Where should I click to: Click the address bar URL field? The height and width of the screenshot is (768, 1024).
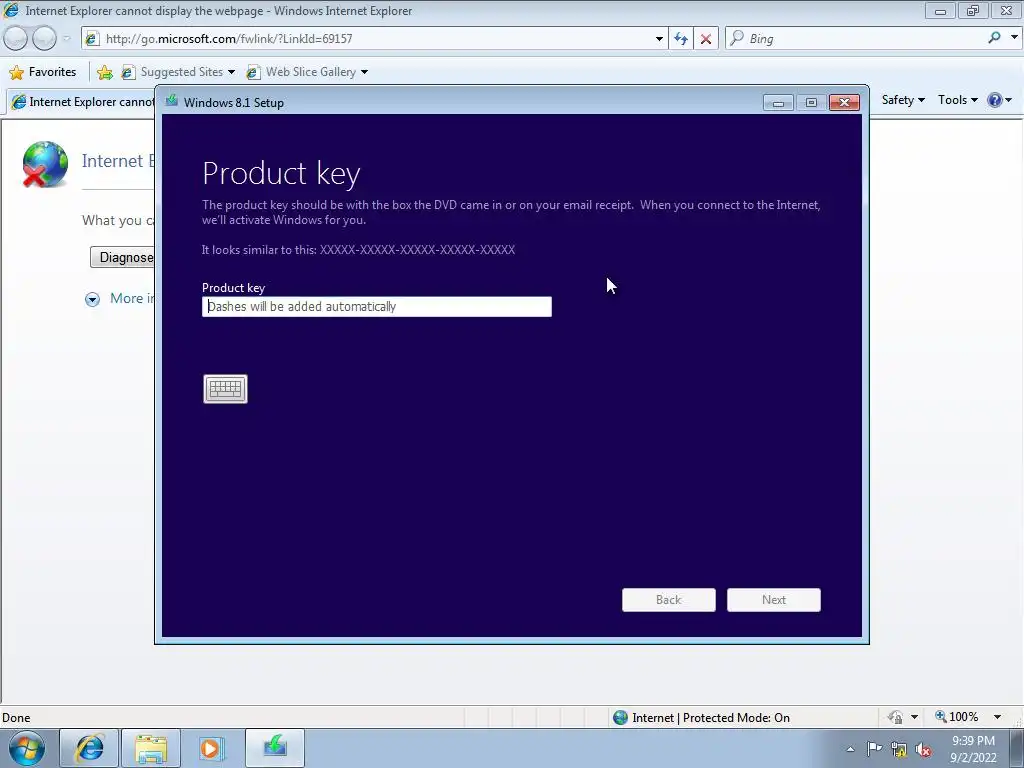(376, 39)
